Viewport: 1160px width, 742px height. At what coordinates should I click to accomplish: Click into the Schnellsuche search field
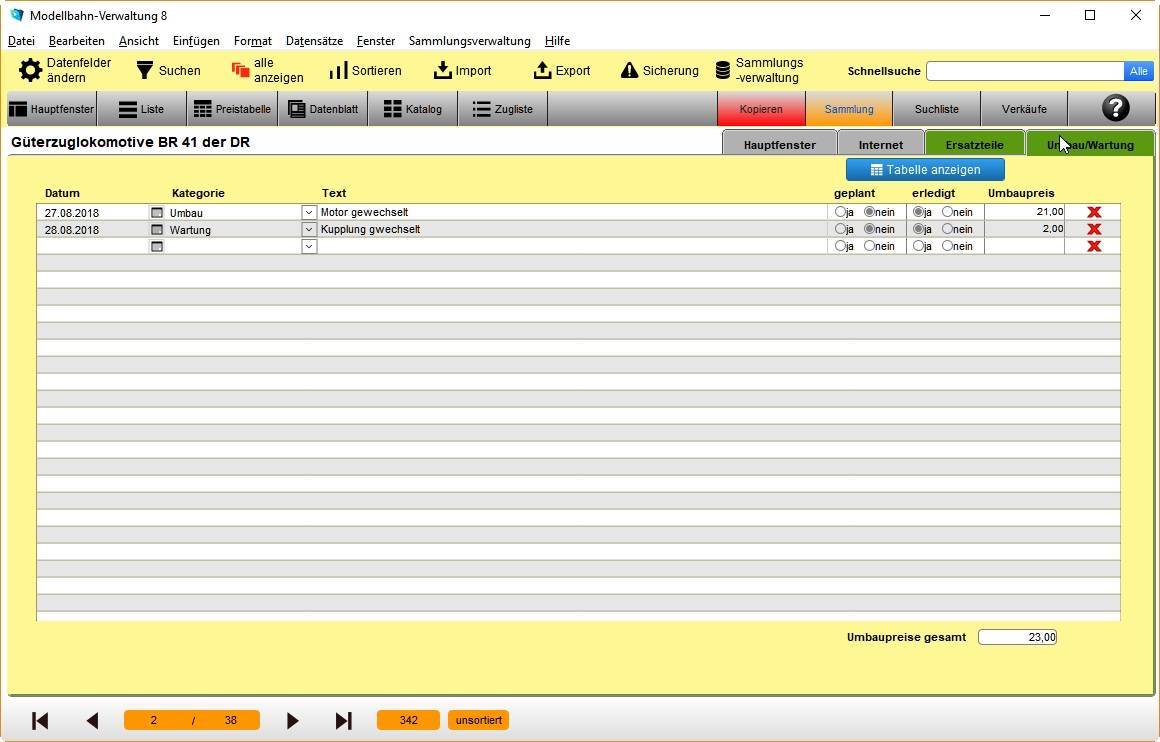tap(1024, 71)
